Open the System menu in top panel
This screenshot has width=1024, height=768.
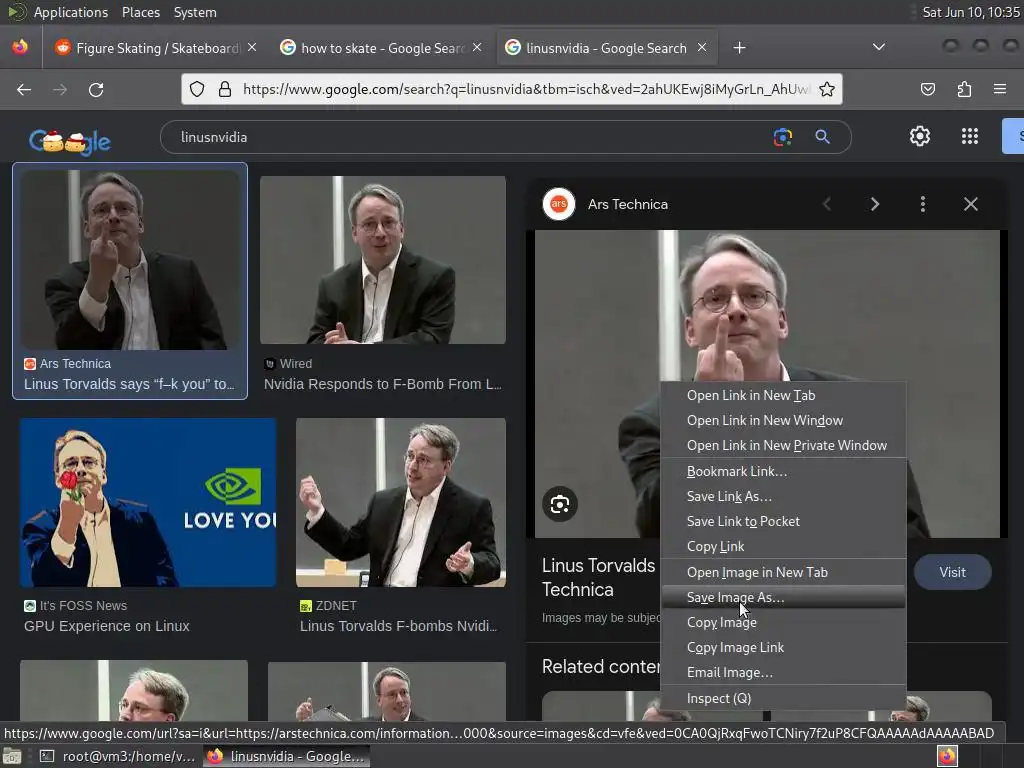[x=195, y=12]
